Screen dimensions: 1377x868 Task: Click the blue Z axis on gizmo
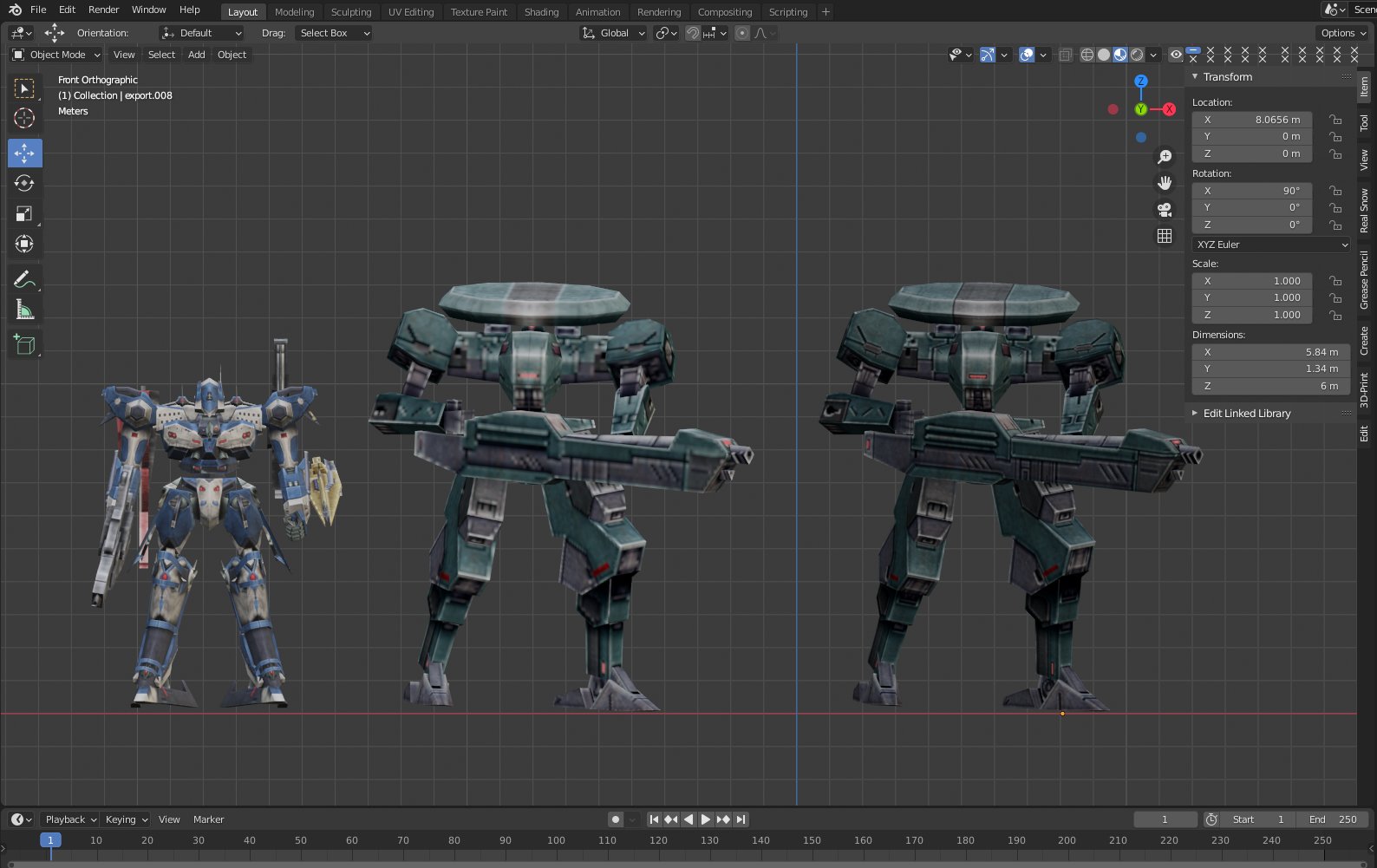[1141, 81]
